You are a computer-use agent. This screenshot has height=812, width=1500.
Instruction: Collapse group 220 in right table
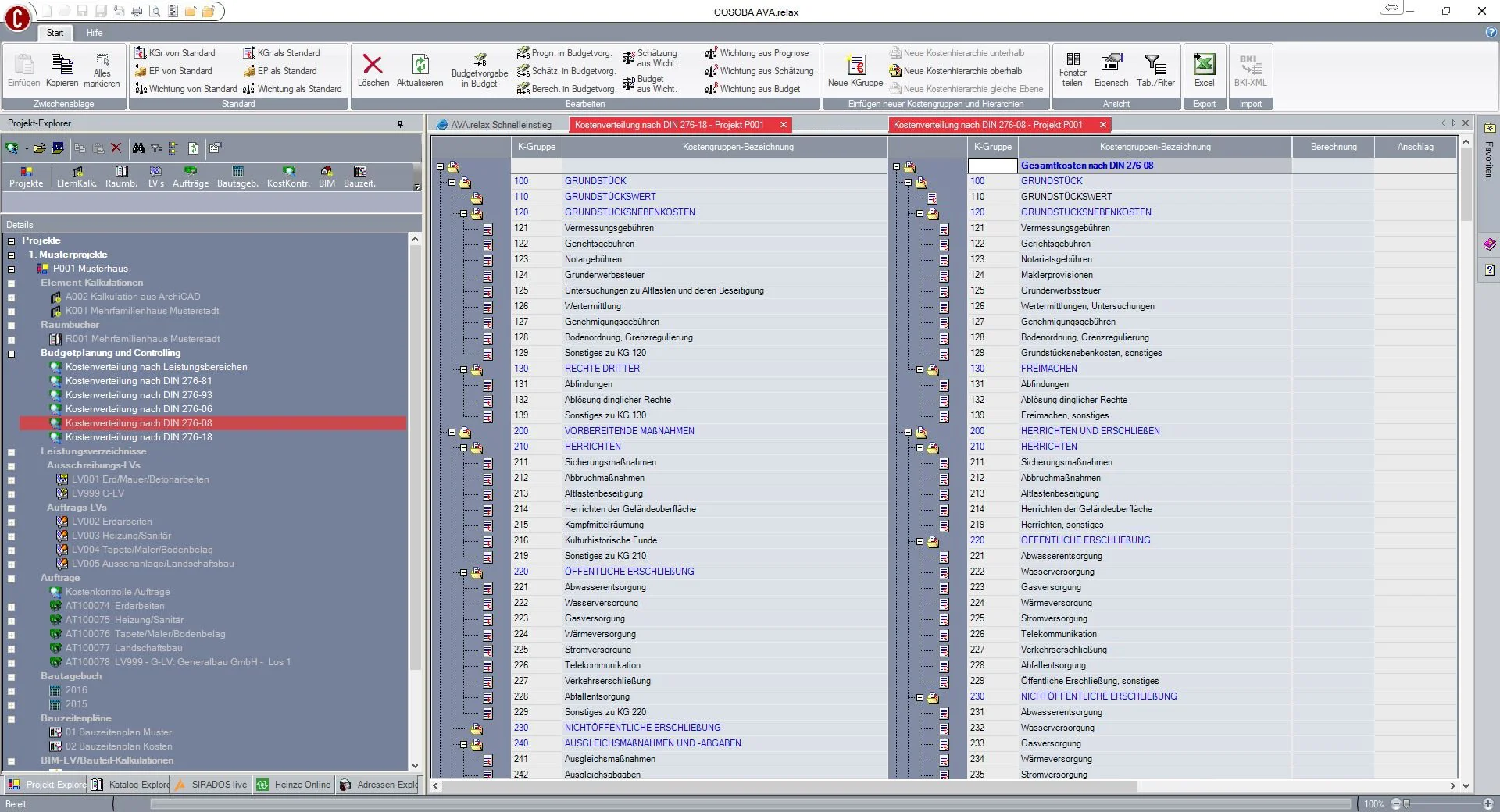tap(920, 541)
